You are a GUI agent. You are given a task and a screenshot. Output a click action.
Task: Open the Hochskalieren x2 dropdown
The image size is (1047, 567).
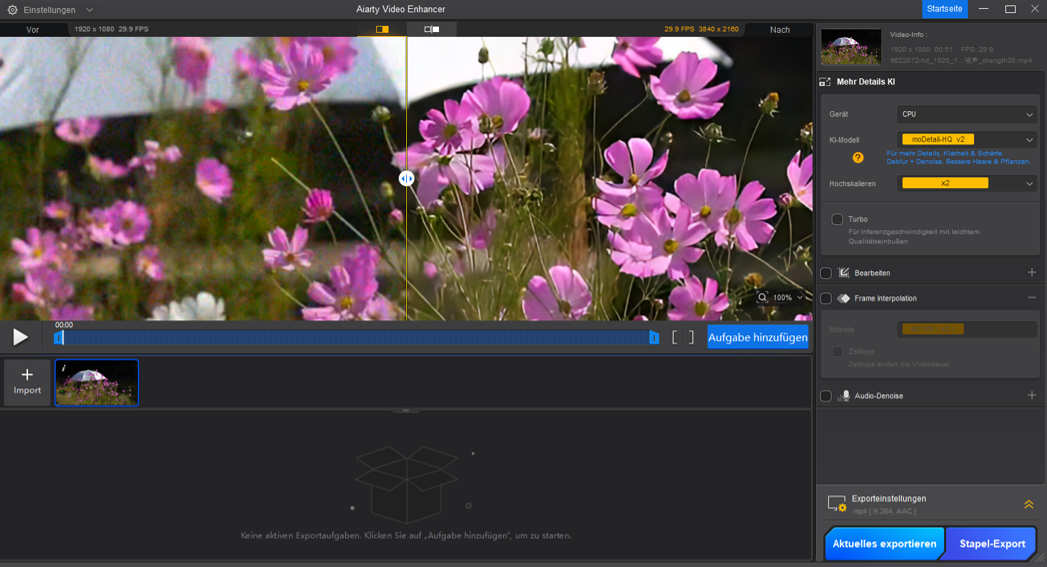click(x=967, y=183)
